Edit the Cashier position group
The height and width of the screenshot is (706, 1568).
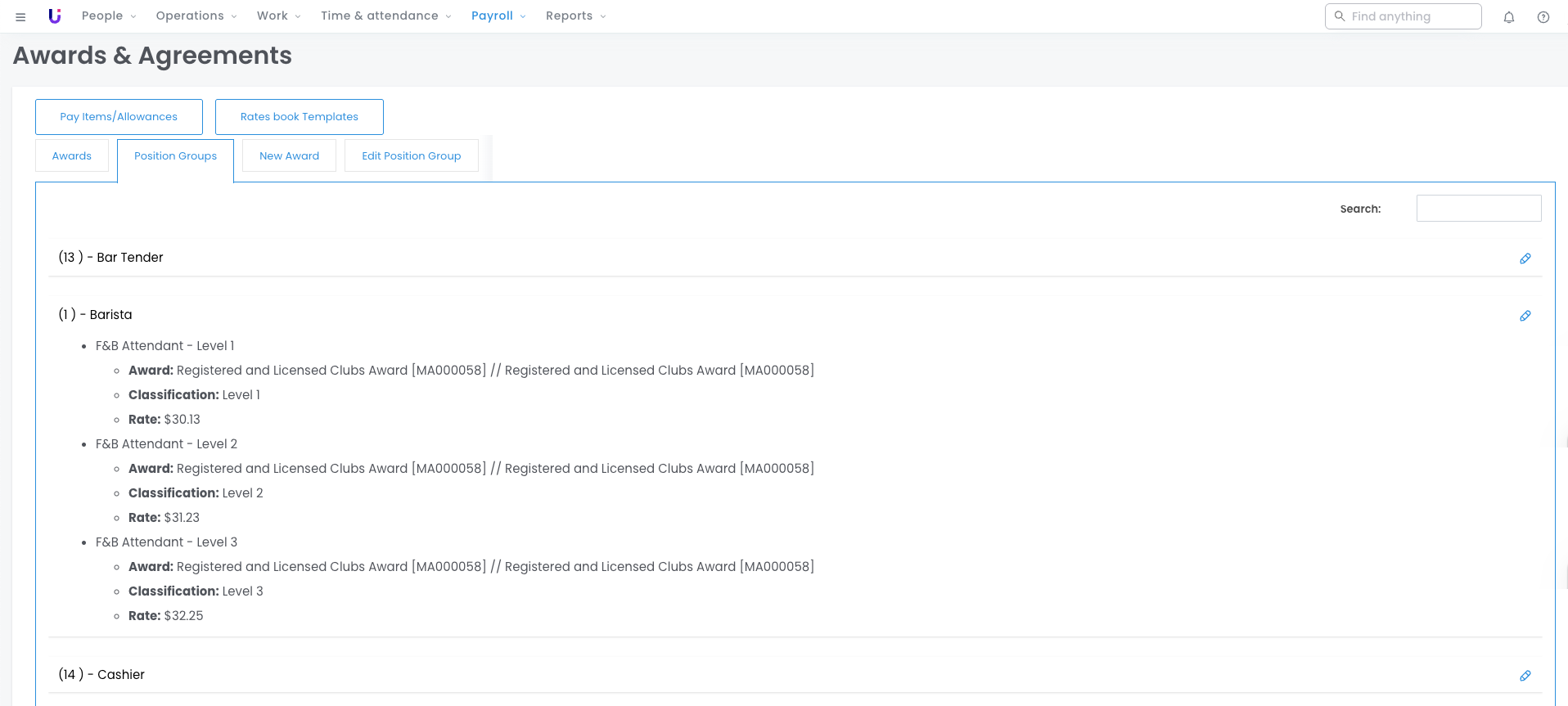click(1525, 676)
